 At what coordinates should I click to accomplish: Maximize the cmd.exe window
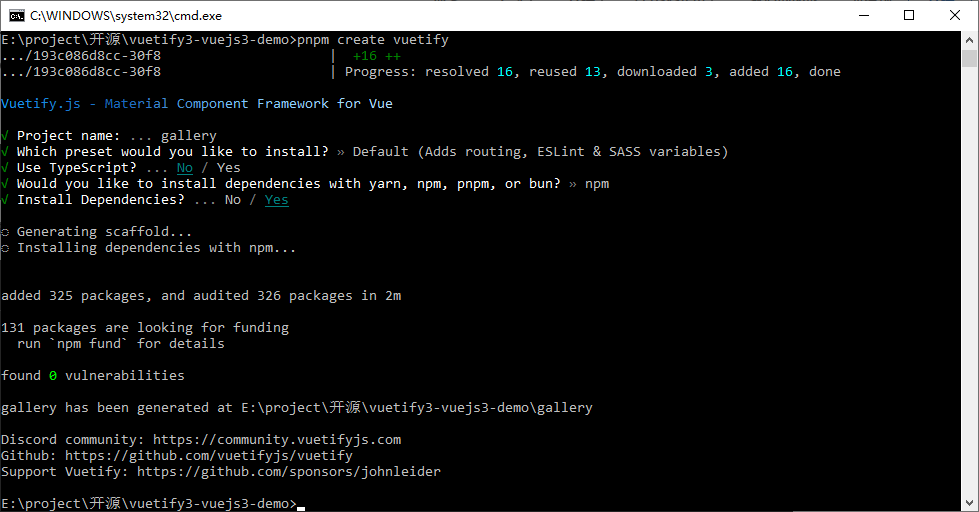point(908,15)
